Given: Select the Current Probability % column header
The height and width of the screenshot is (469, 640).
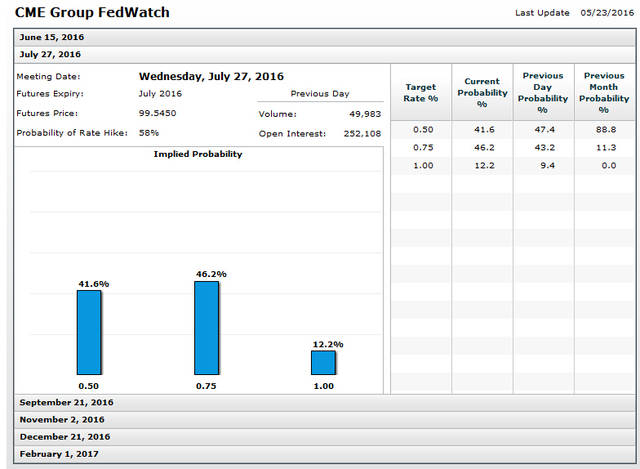Looking at the screenshot, I should pos(482,93).
